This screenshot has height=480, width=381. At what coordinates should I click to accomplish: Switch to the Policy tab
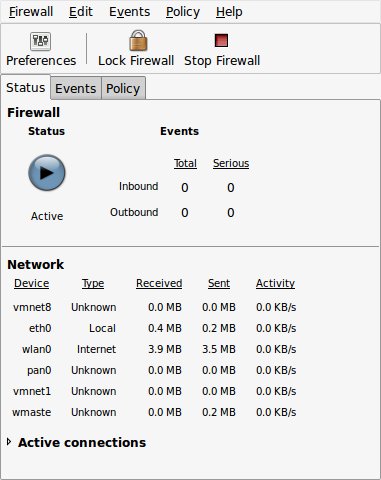(123, 89)
